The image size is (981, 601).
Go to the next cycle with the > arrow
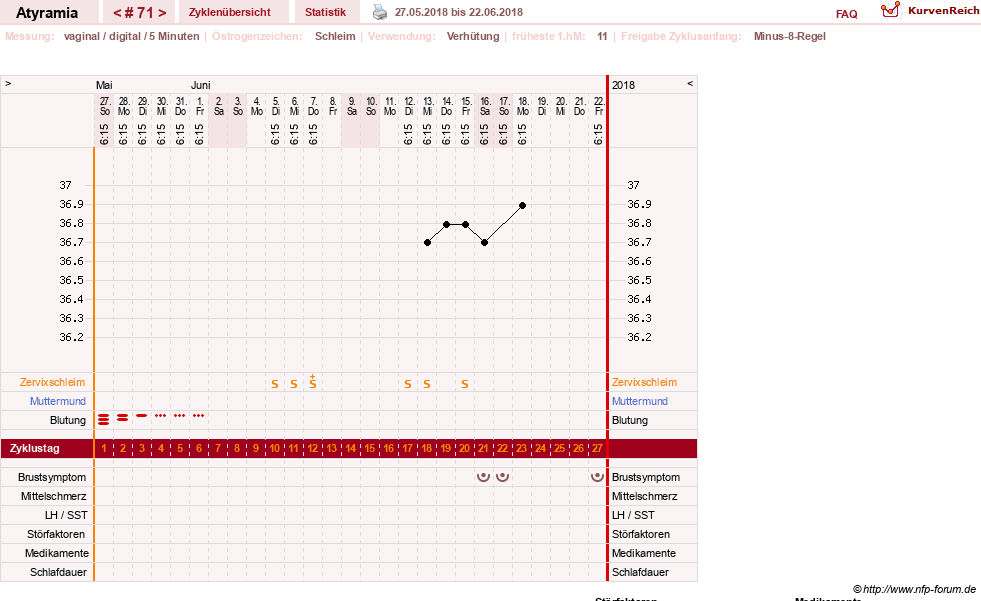pos(162,13)
